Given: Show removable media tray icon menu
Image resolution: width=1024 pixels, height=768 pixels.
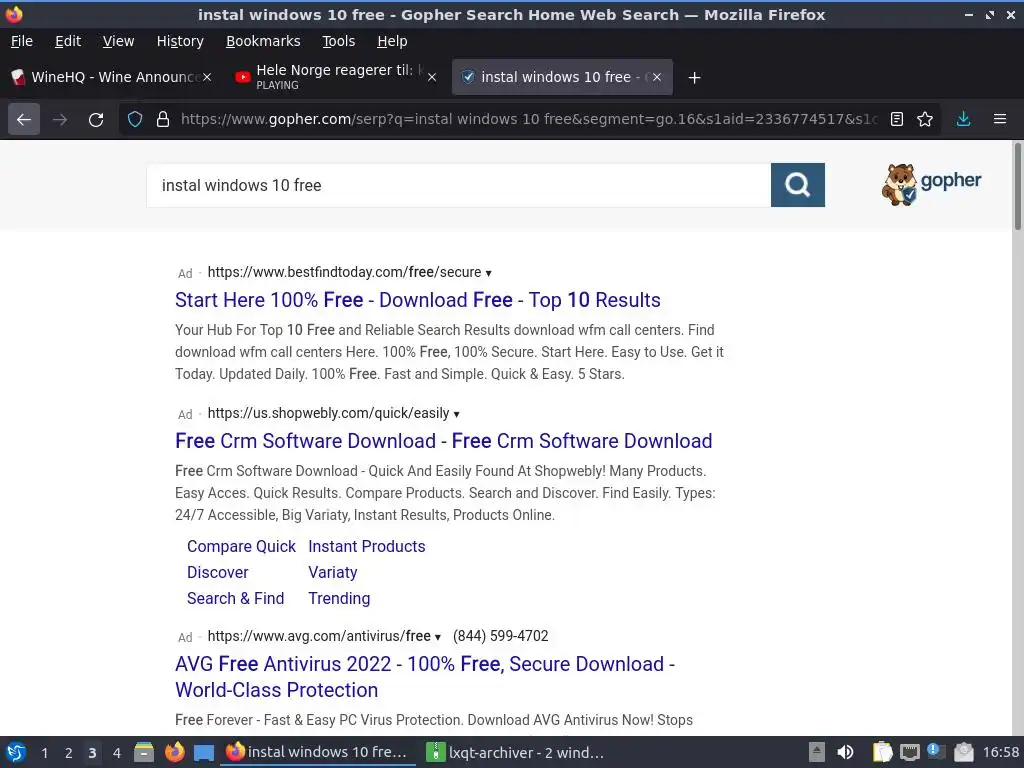Looking at the screenshot, I should [x=816, y=752].
